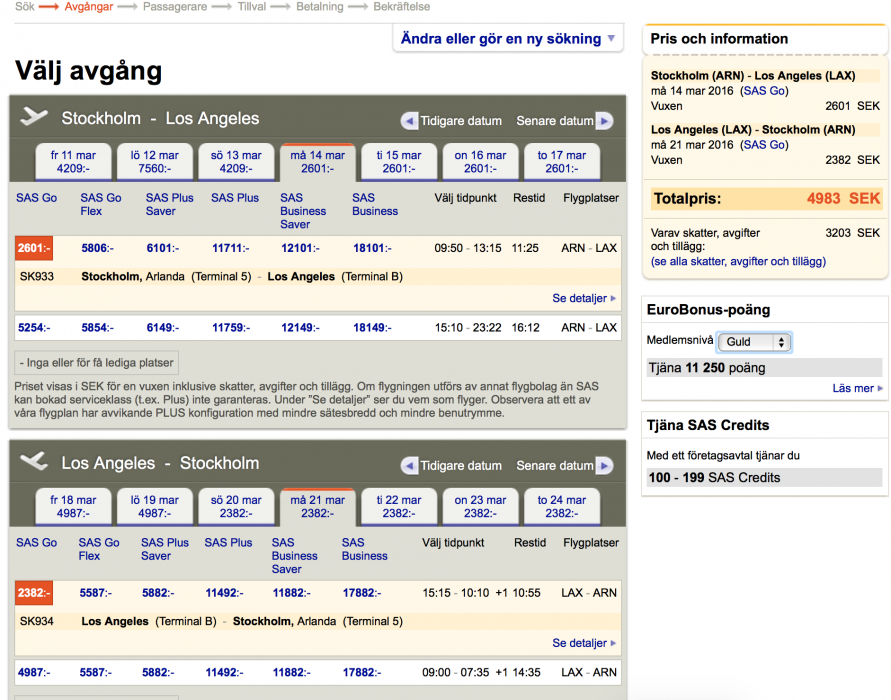Expand 'Se detaljer' for flight SK933
Viewport: 891px width, 700px height.
[584, 298]
